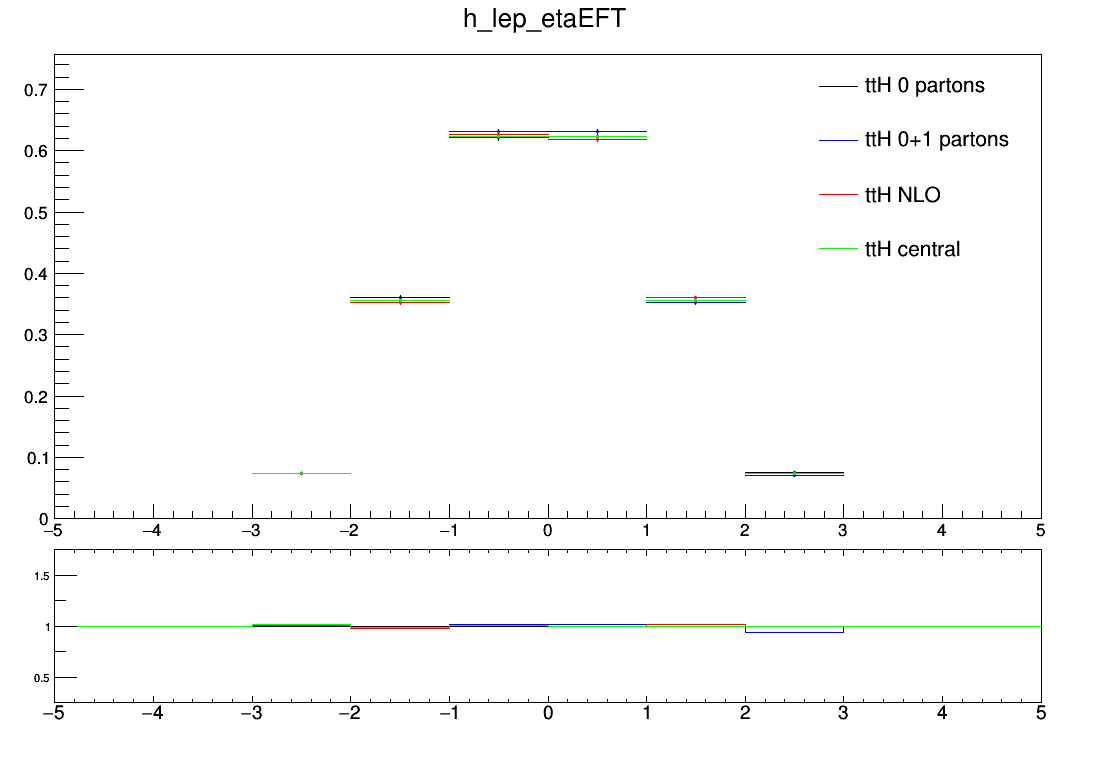Click the 0 label under the upper plot x-axis center
This screenshot has width=1096, height=772.
(x=547, y=531)
